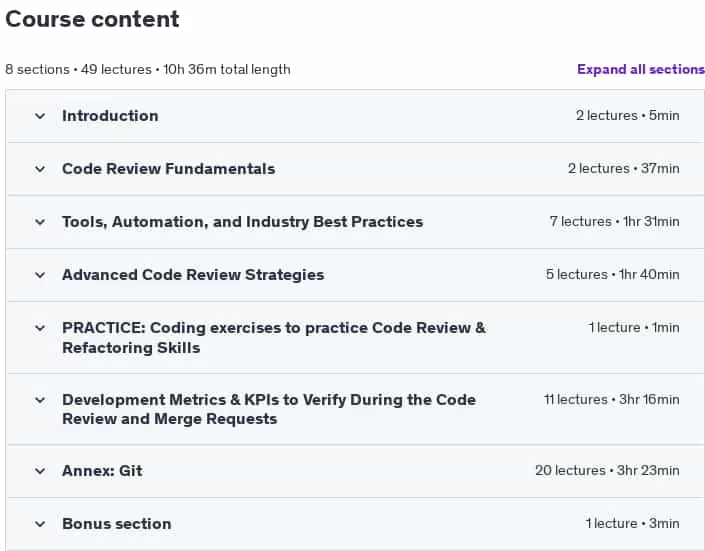Click the 20 lectures • 3hr 23min label
705x551 pixels.
click(x=607, y=470)
